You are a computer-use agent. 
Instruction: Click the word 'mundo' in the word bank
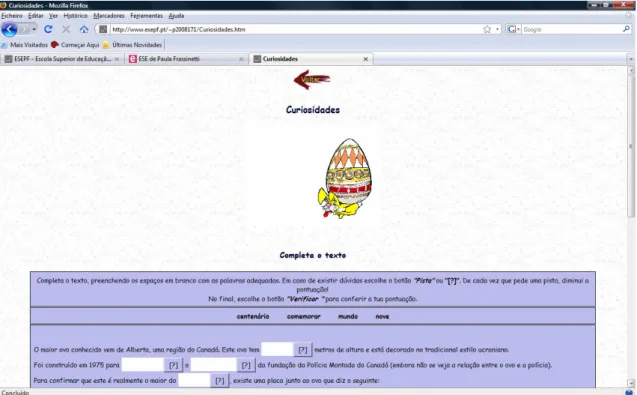coord(348,316)
